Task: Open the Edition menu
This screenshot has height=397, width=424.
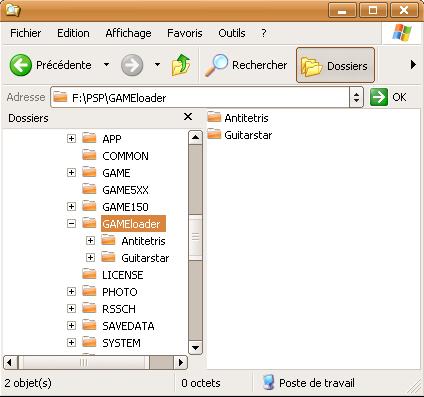Action: coord(73,33)
